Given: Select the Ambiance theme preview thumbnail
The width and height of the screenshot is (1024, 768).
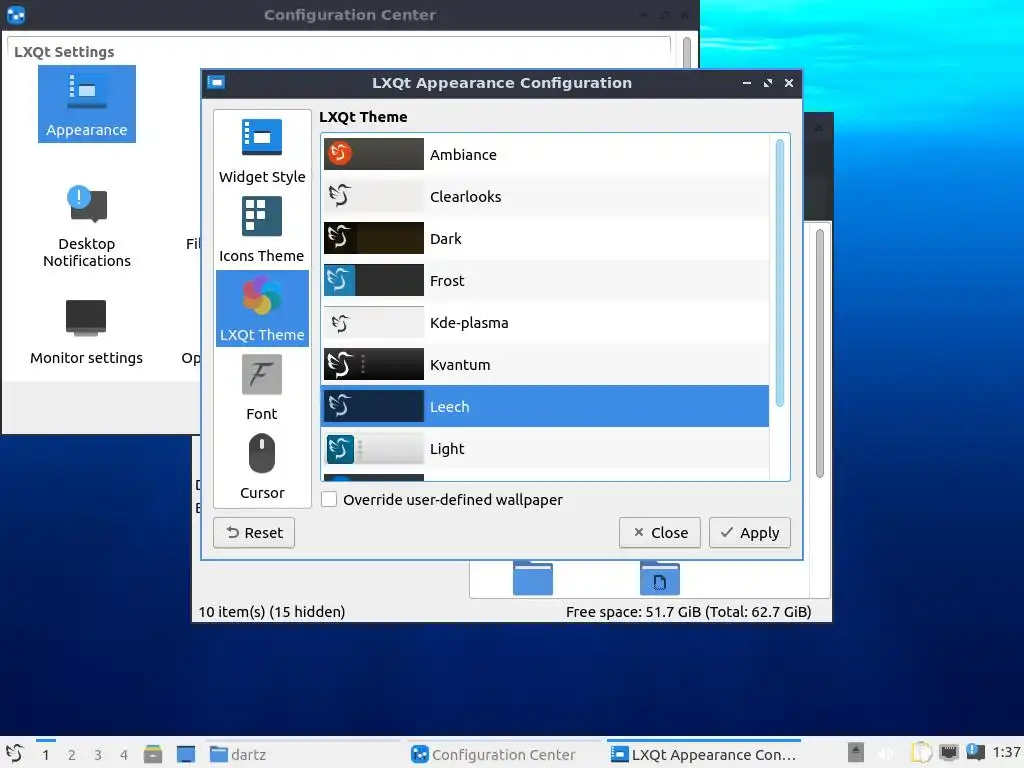Looking at the screenshot, I should tap(374, 154).
